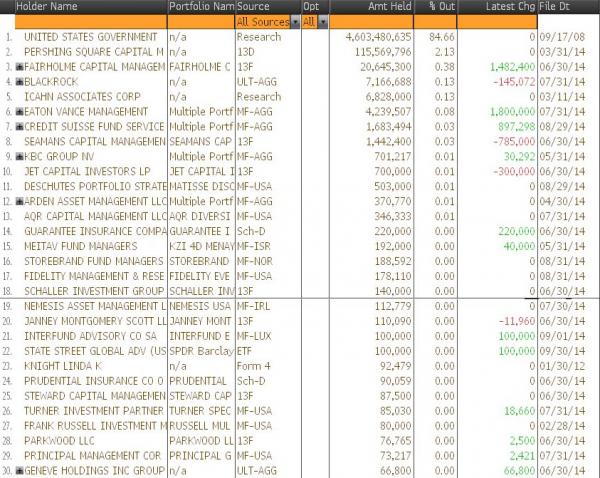Click the Latest Chg filter field
The image size is (600, 478).
[497, 22]
